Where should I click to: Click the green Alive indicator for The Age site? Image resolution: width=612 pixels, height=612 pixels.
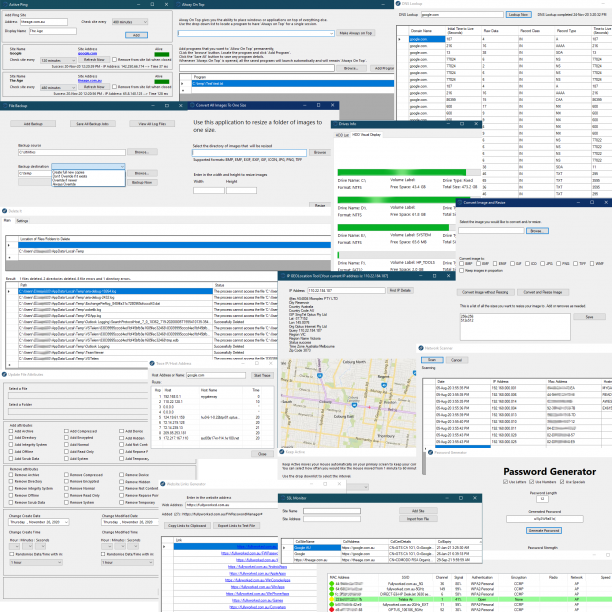162,82
